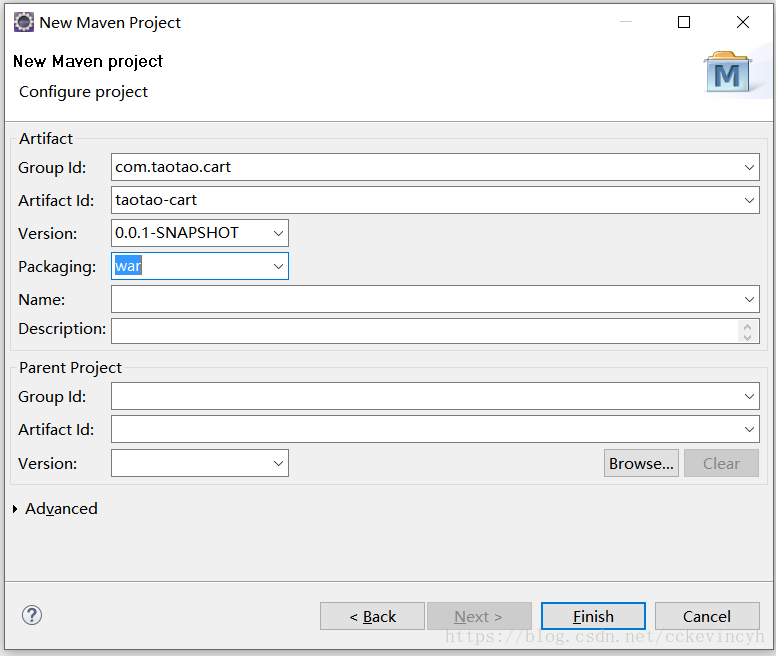
Task: Expand the Advanced section
Action: (x=15, y=509)
